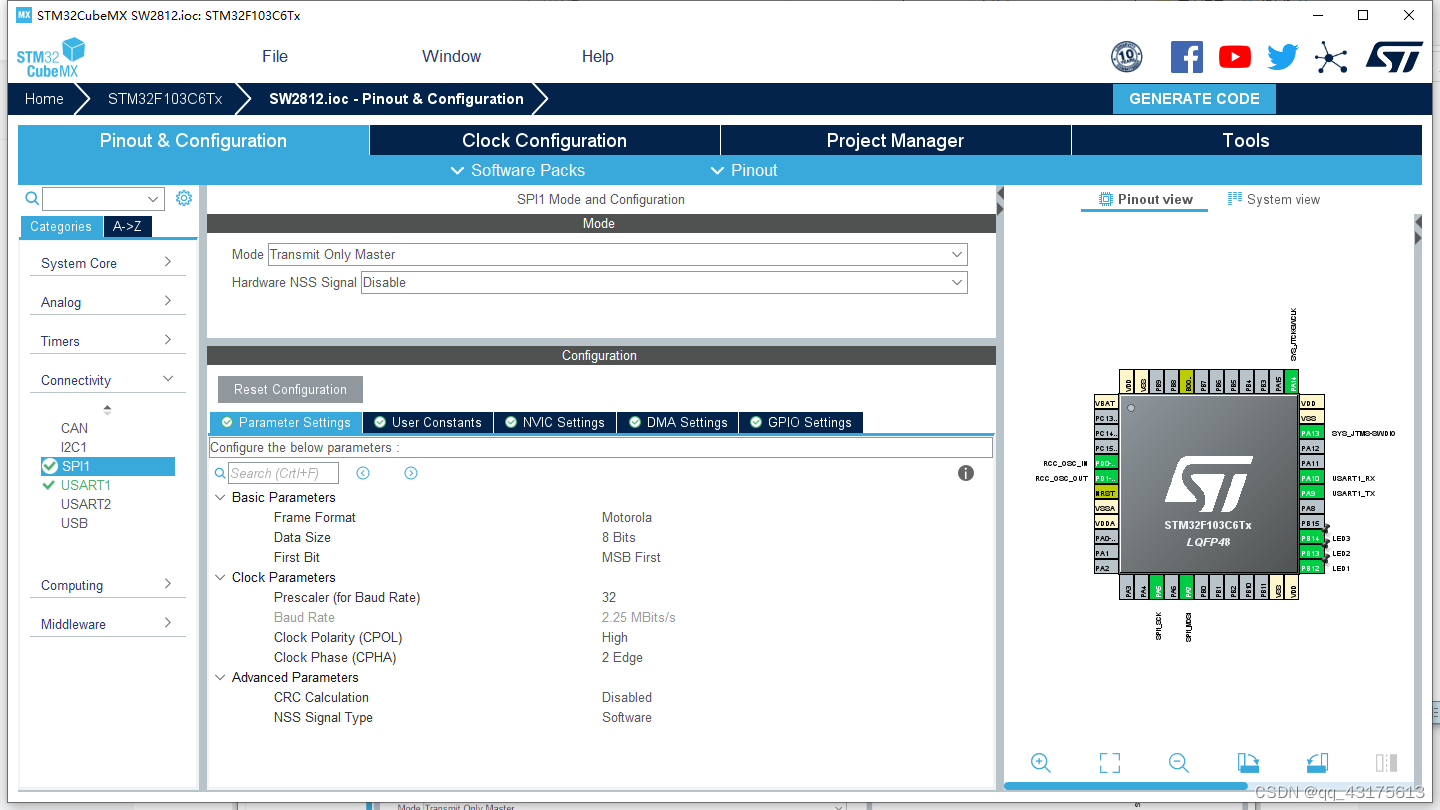1440x810 pixels.
Task: Select I2C1 peripheral
Action: coord(74,447)
